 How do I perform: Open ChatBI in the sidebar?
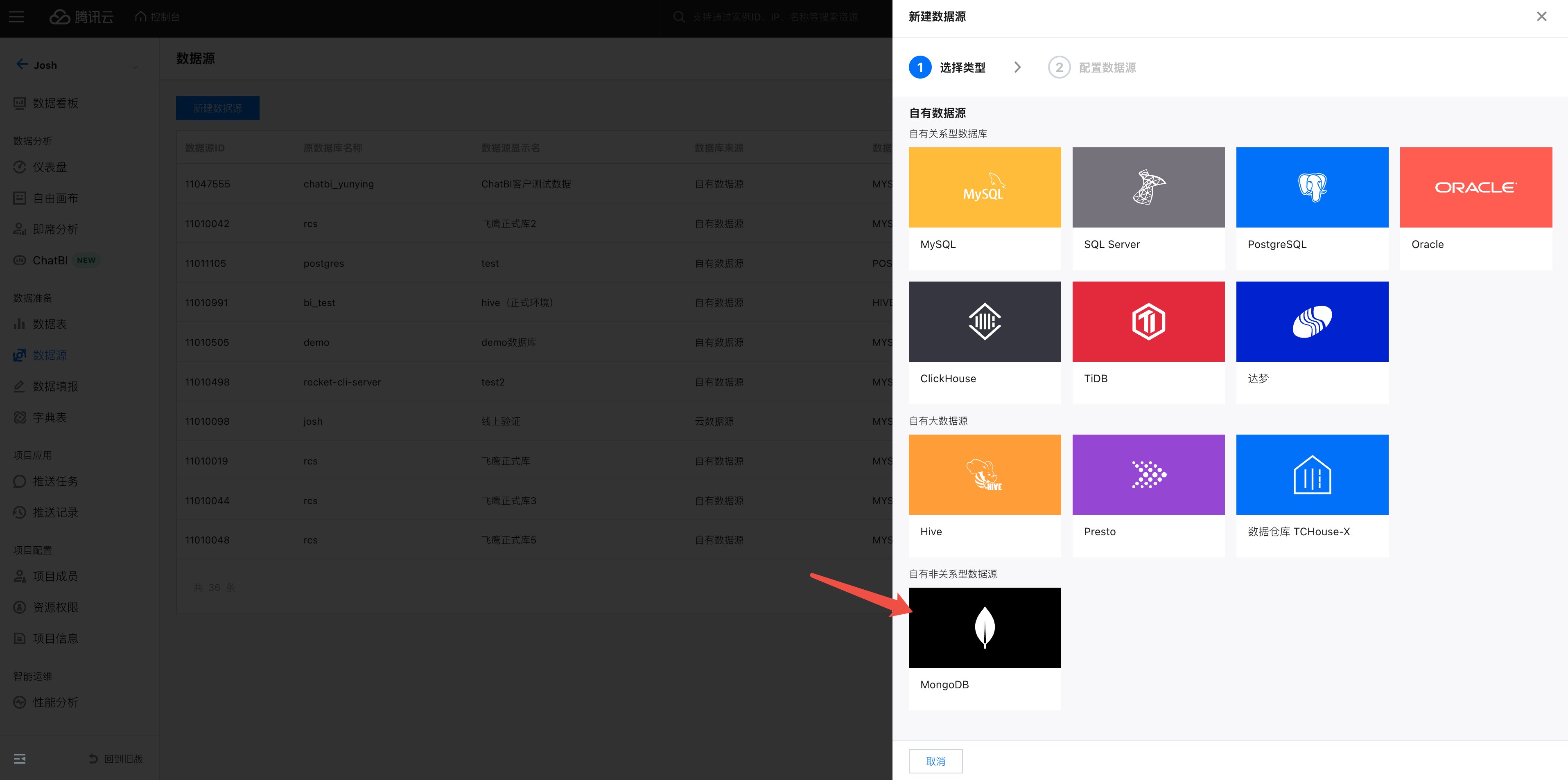50,260
